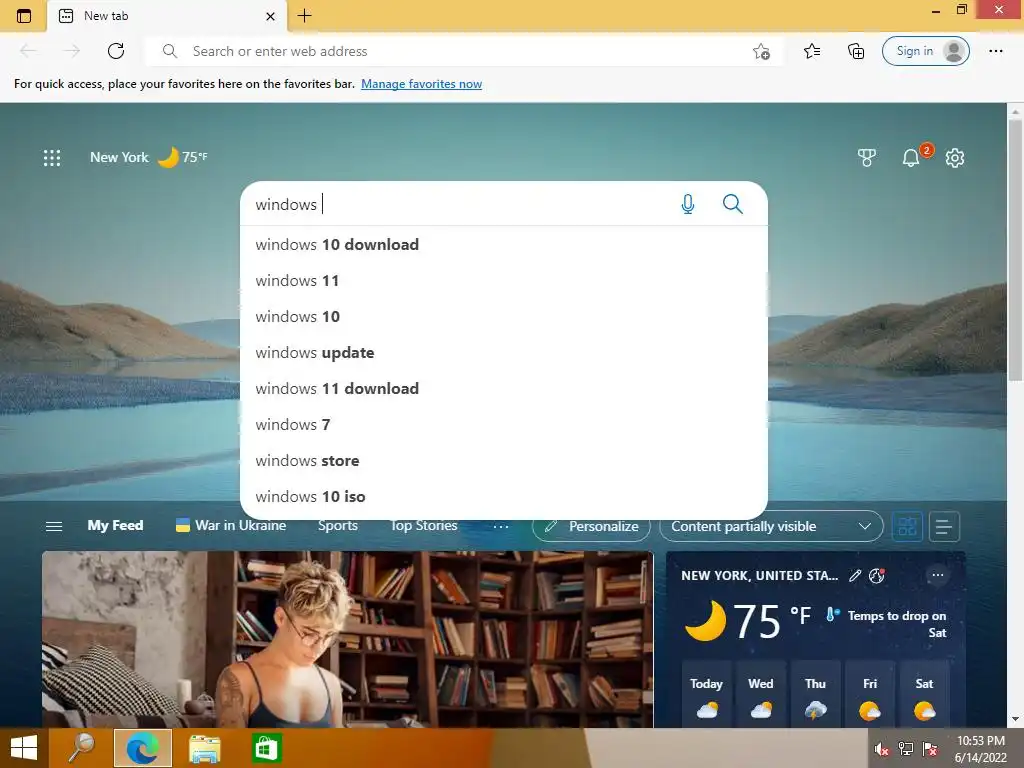Show more feed topics ellipsis
This screenshot has height=768, width=1024.
(500, 526)
